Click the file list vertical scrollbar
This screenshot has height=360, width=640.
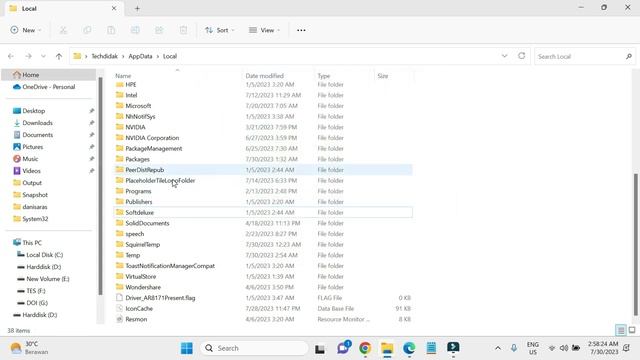636,245
